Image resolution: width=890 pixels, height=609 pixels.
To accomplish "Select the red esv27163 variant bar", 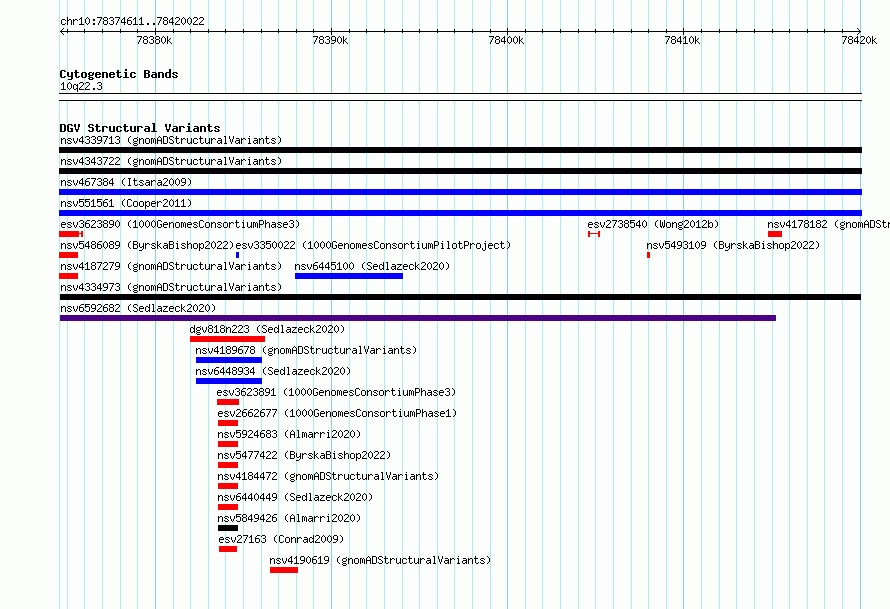I will (228, 549).
